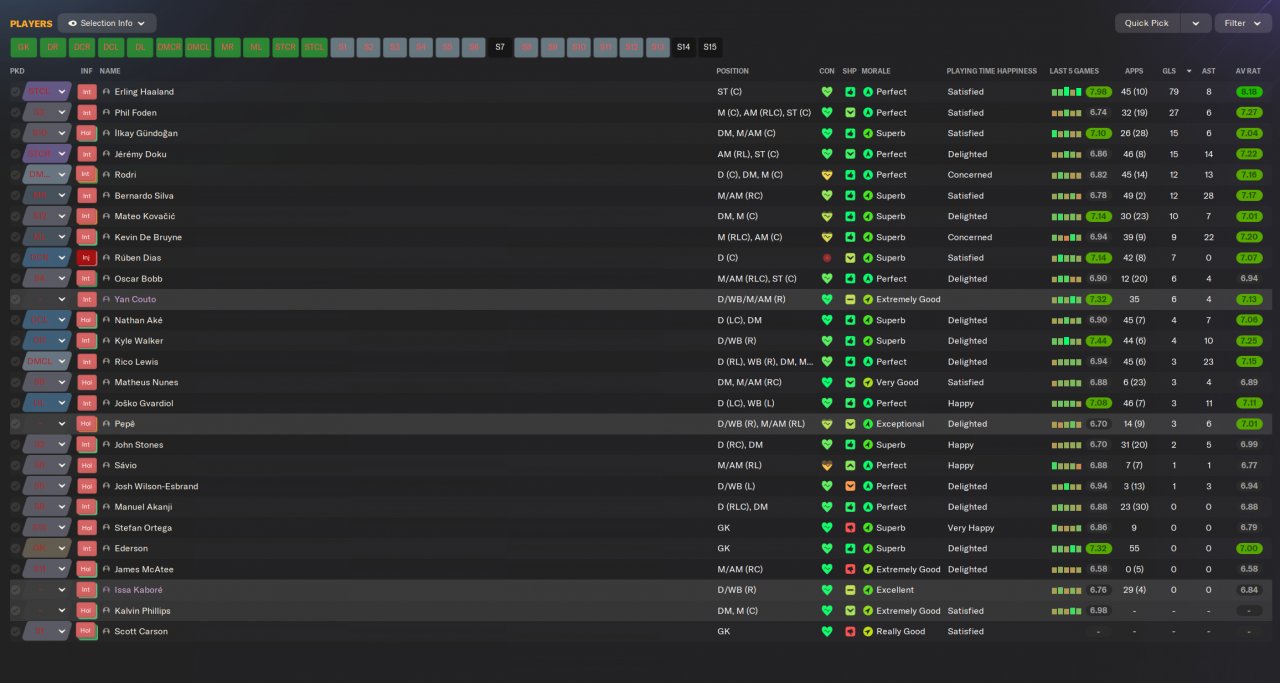Click Issa Kaboré's sharpness dash icon
The image size is (1280, 683).
[x=850, y=590]
